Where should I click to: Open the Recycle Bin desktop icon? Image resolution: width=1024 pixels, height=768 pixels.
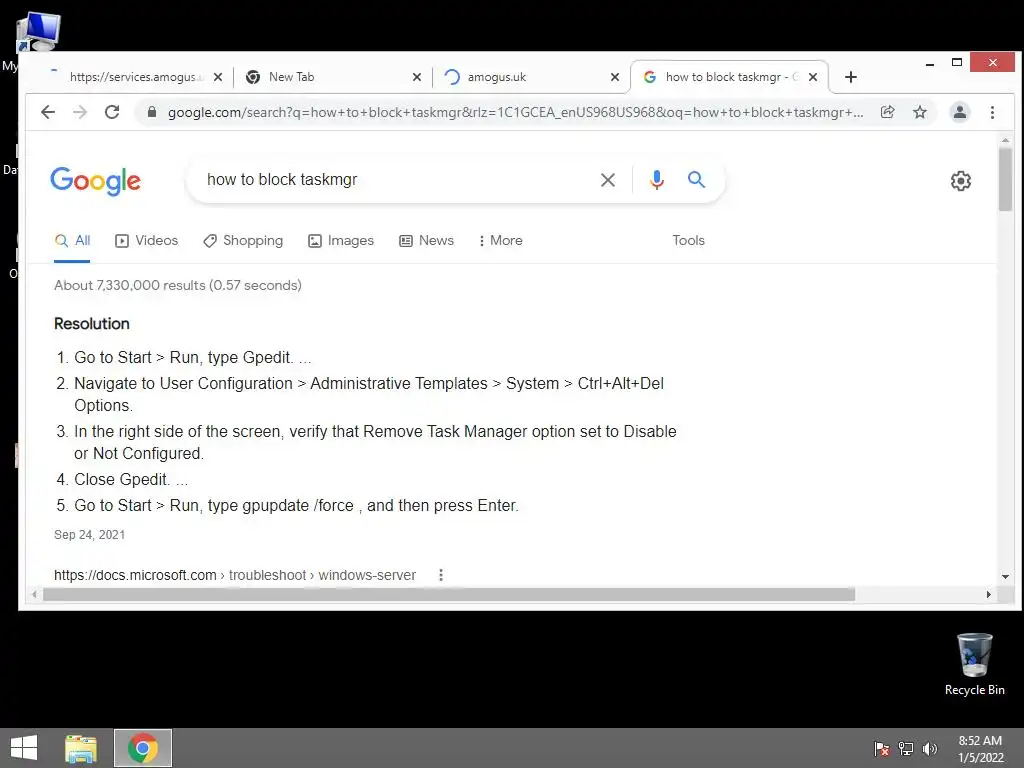click(x=974, y=664)
